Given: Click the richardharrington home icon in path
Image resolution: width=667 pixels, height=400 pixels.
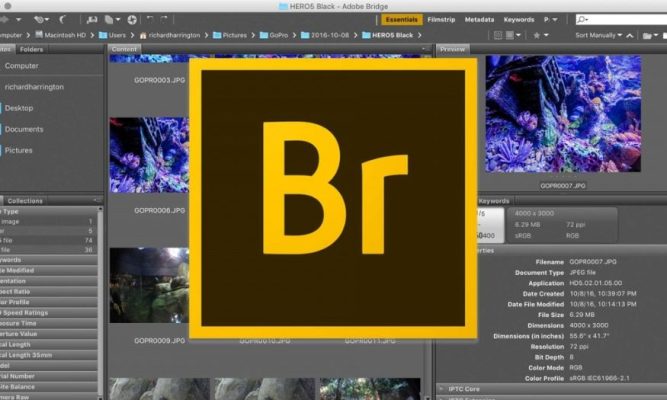Looking at the screenshot, I should [x=144, y=35].
